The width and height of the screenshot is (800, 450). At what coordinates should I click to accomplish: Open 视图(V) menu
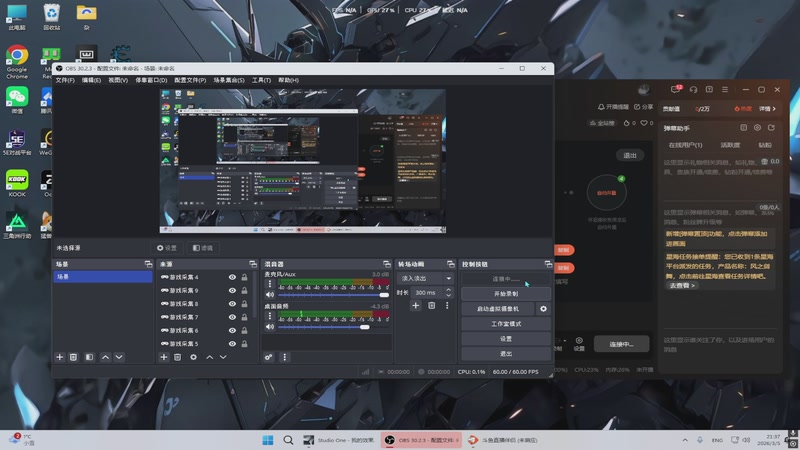click(x=118, y=80)
